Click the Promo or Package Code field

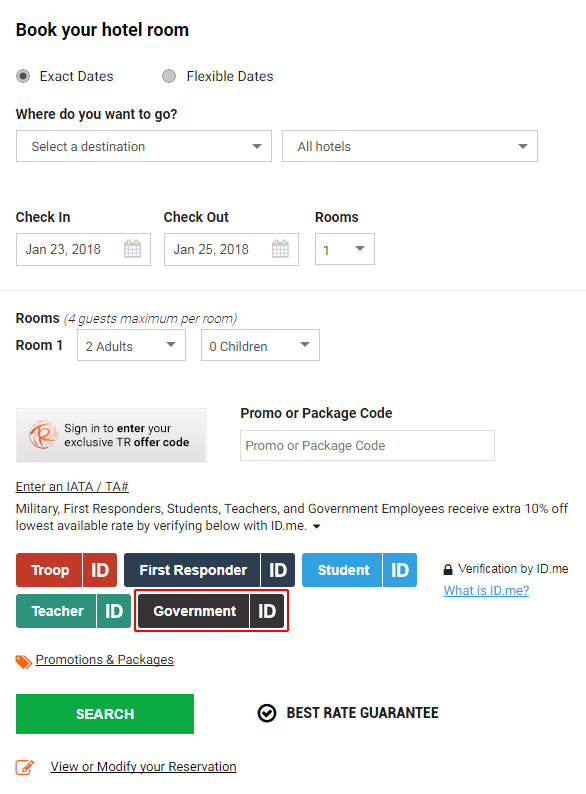coord(367,446)
